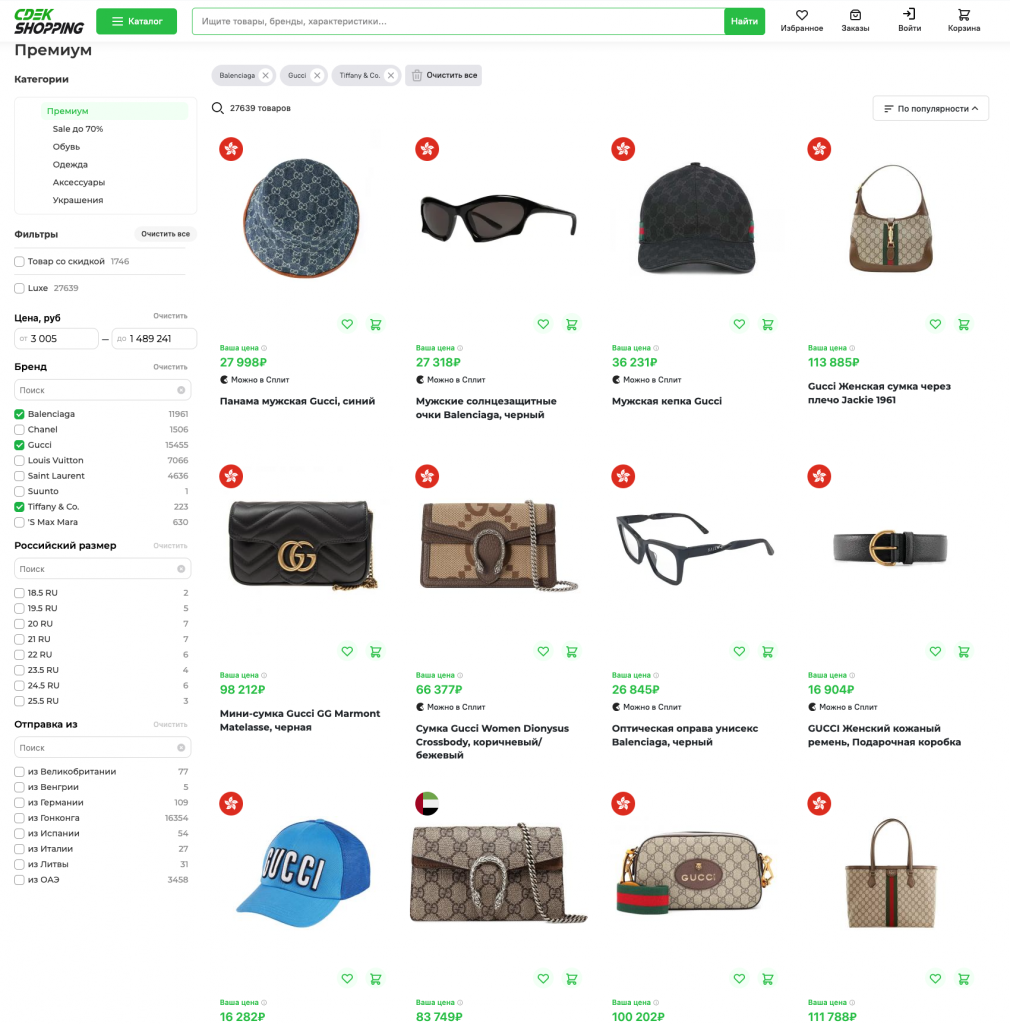Uncheck the Gucci brand checkbox
Screen dimensions: 1010x1024
pyautogui.click(x=19, y=445)
